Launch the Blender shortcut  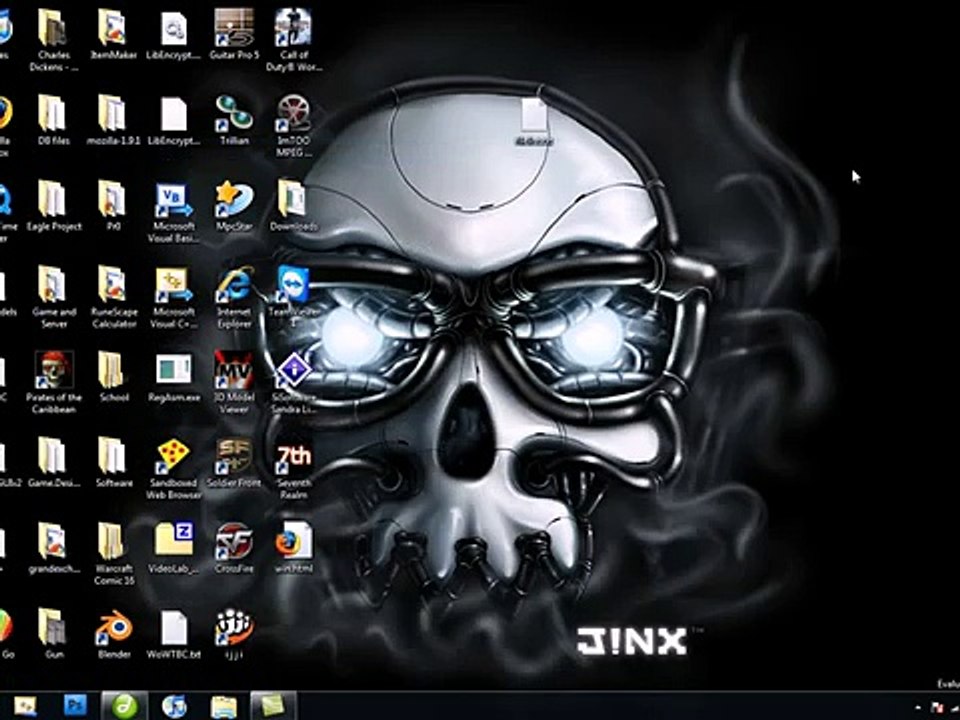(x=113, y=634)
